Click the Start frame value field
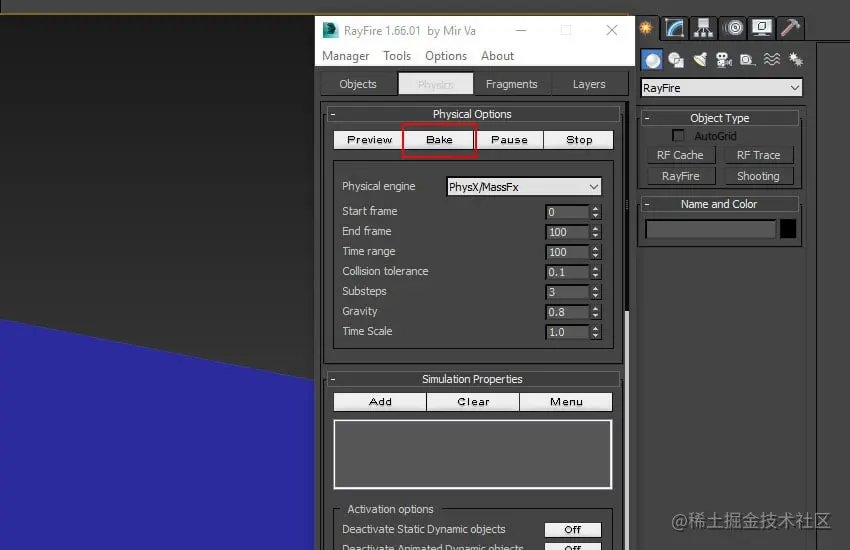This screenshot has height=550, width=850. 567,212
